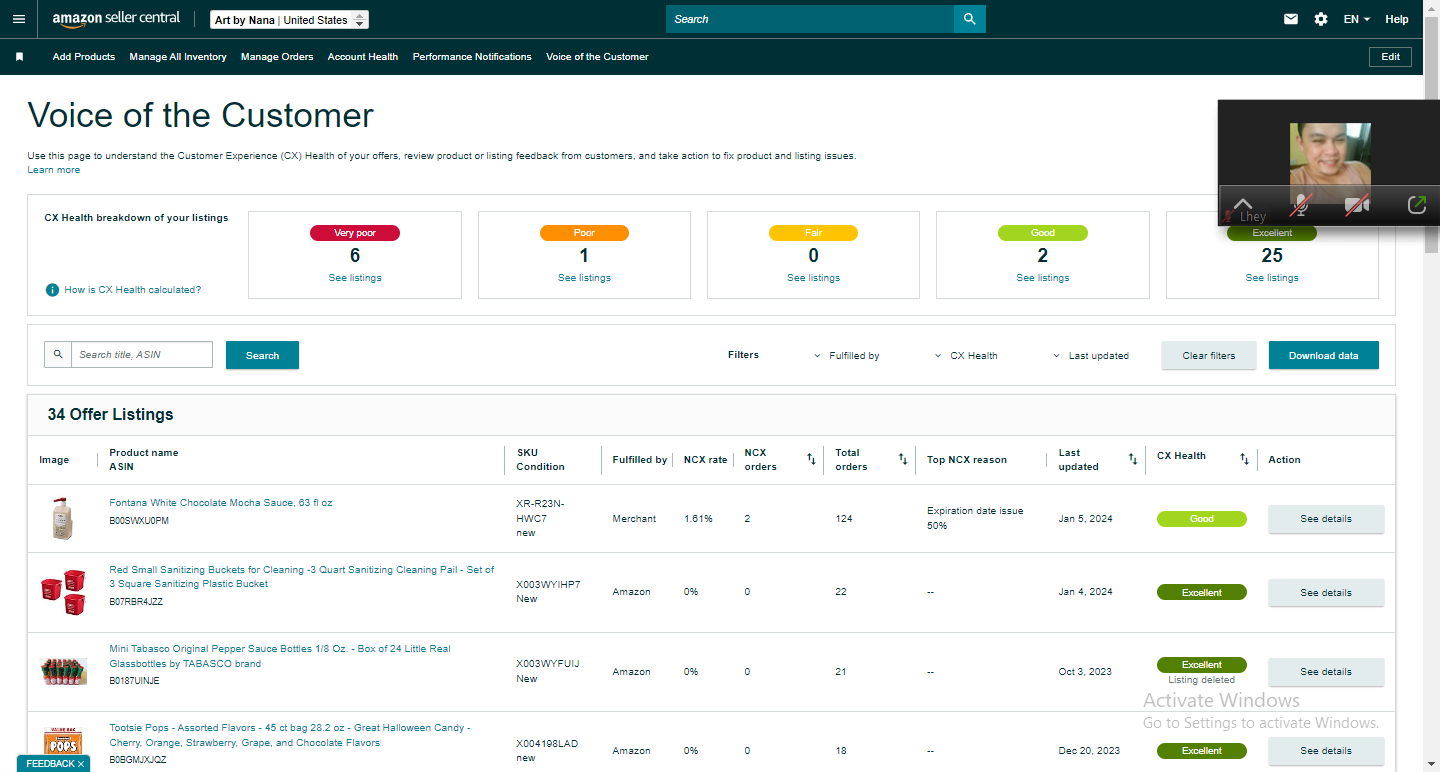Select Voice of the Customer nav item
The width and height of the screenshot is (1440, 772).
pyautogui.click(x=597, y=57)
